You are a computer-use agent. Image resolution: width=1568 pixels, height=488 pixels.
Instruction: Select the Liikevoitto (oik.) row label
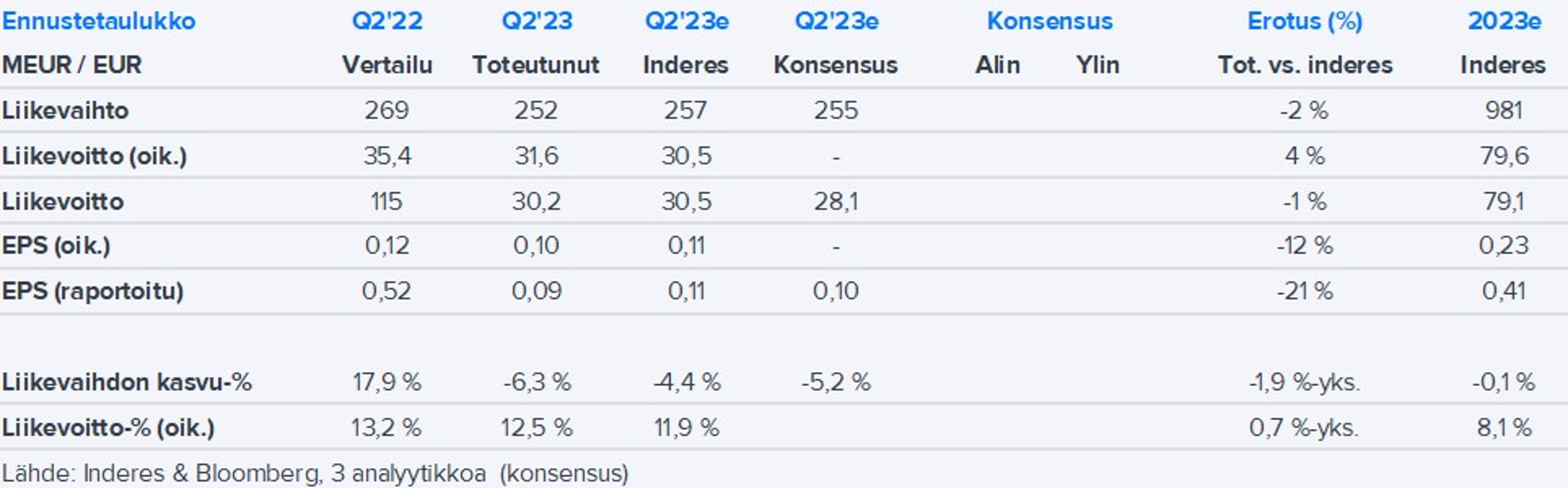[x=94, y=156]
